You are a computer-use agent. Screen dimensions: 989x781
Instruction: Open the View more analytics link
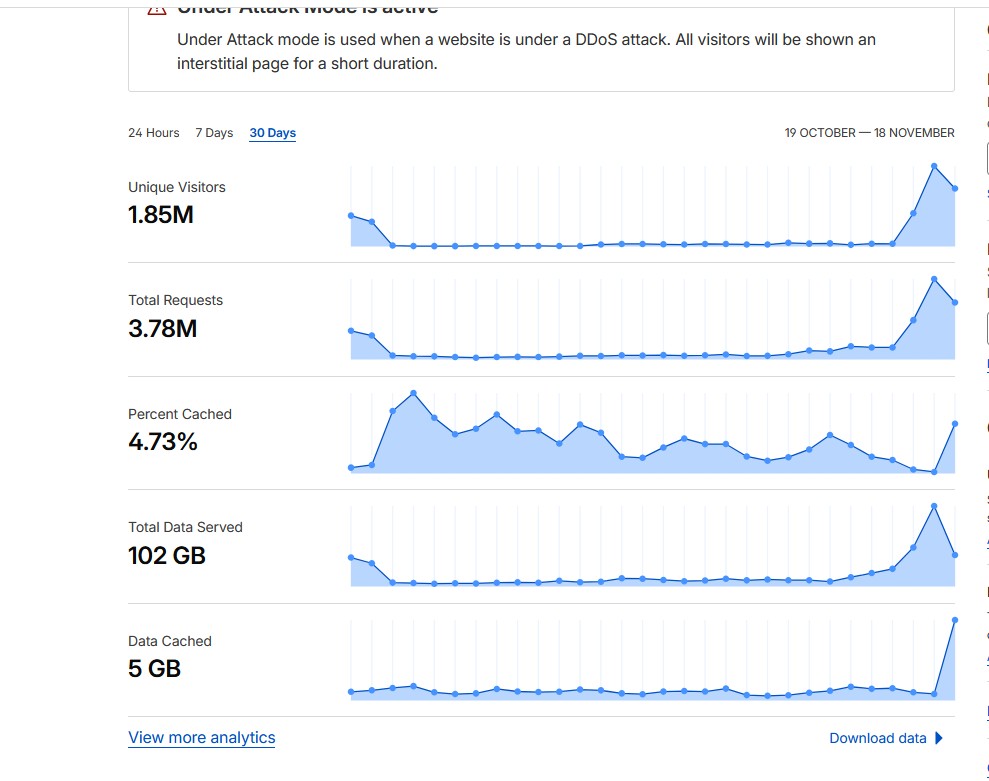[x=202, y=738]
